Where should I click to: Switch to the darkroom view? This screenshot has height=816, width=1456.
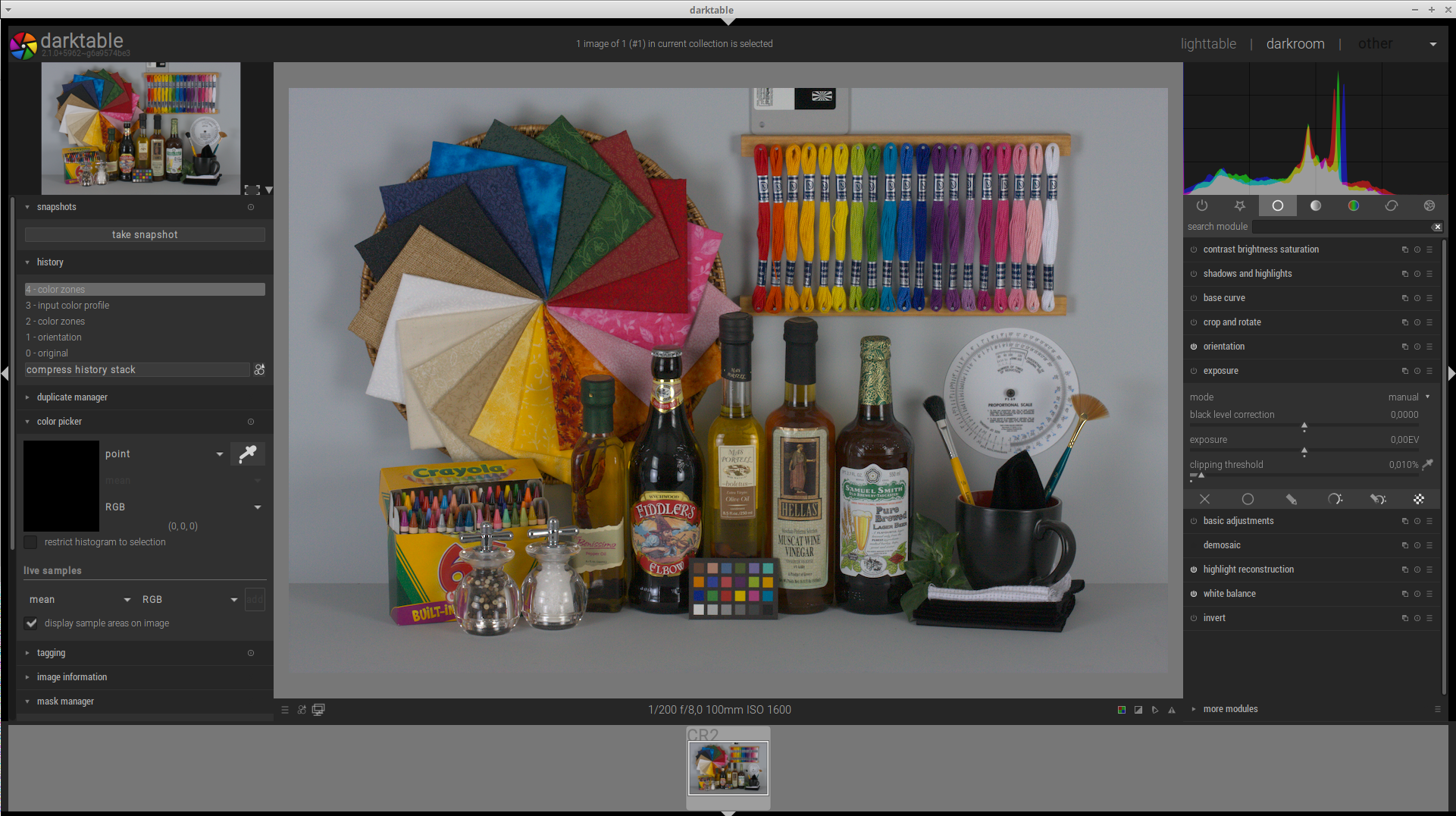click(x=1295, y=44)
